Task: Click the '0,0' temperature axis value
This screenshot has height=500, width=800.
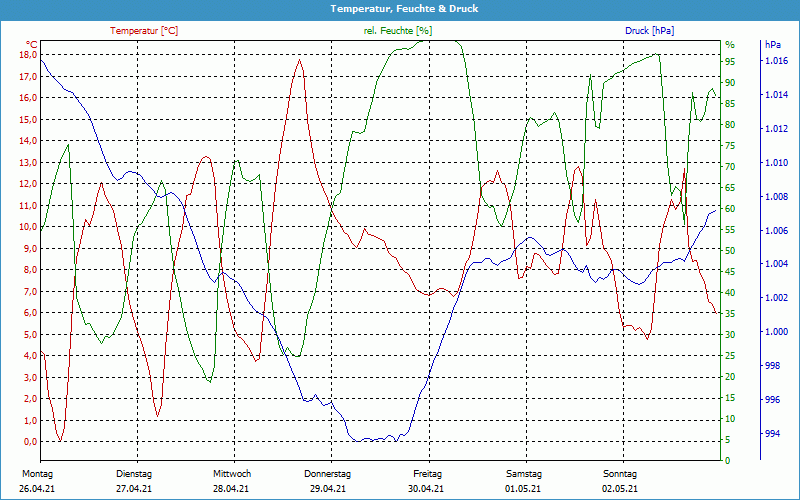Action: point(30,442)
